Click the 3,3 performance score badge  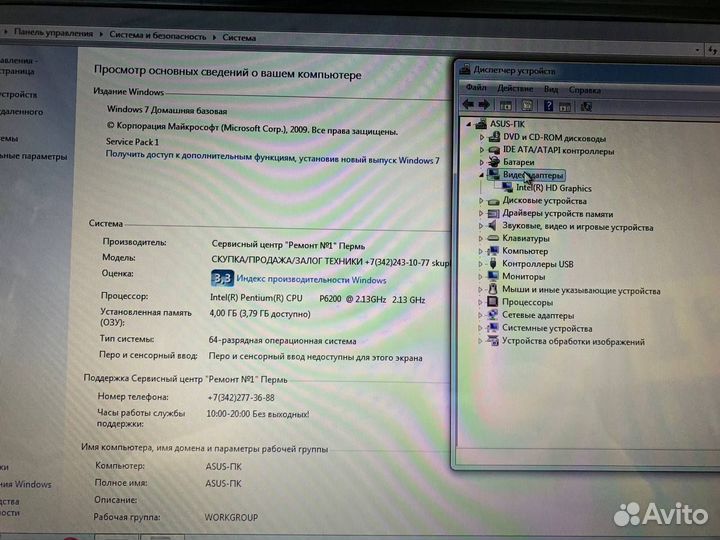point(222,278)
